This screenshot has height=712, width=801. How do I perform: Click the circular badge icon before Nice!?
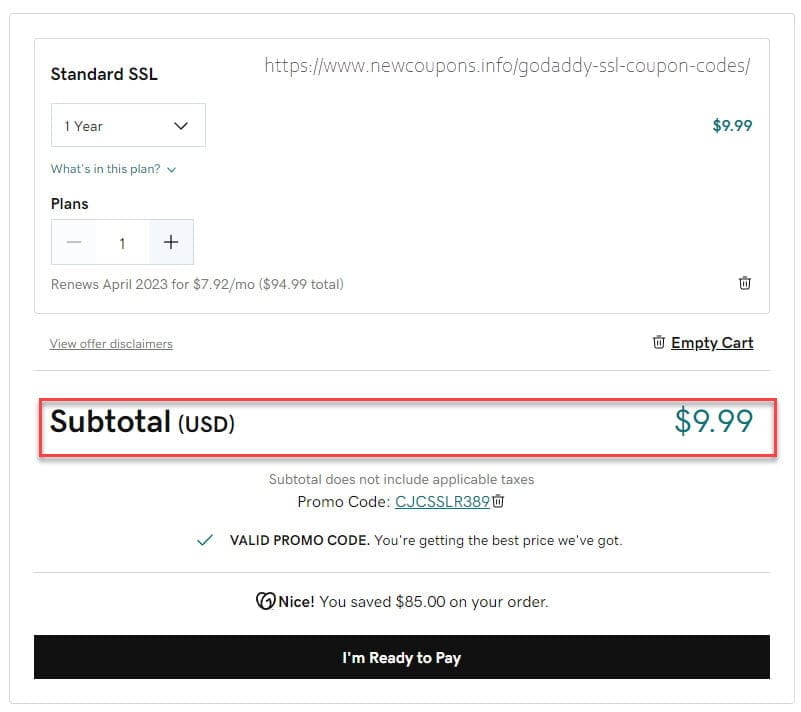(263, 601)
